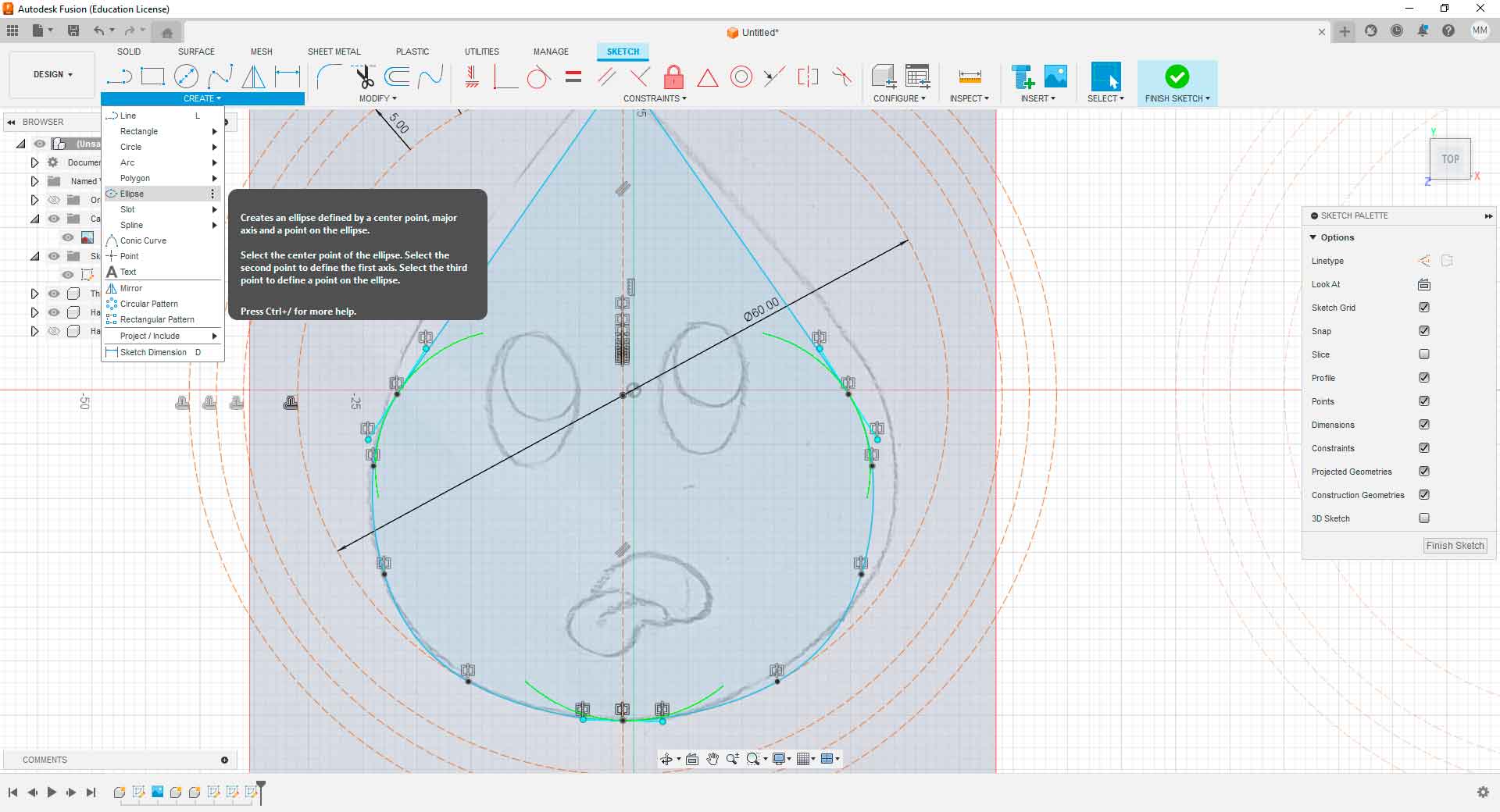The width and height of the screenshot is (1500, 812).
Task: Select the Line tool icon in toolbar
Action: point(119,77)
